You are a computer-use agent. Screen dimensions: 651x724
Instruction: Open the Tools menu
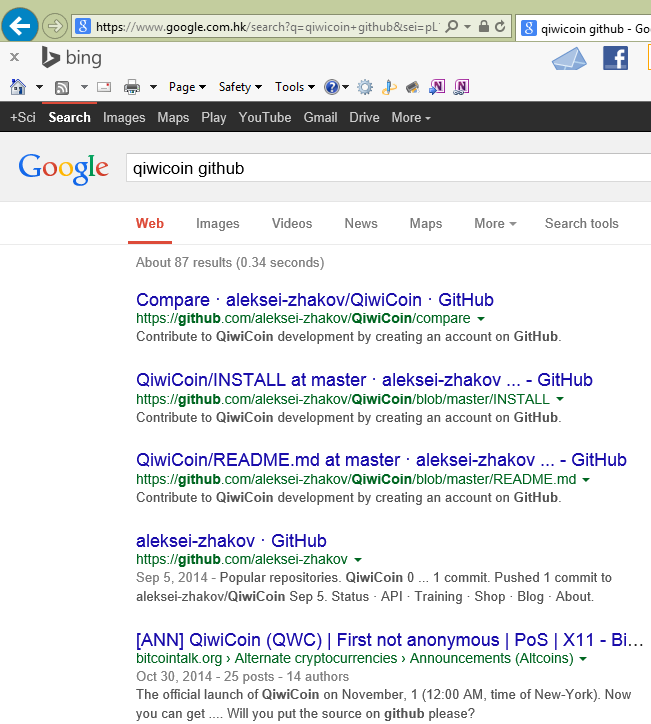295,87
